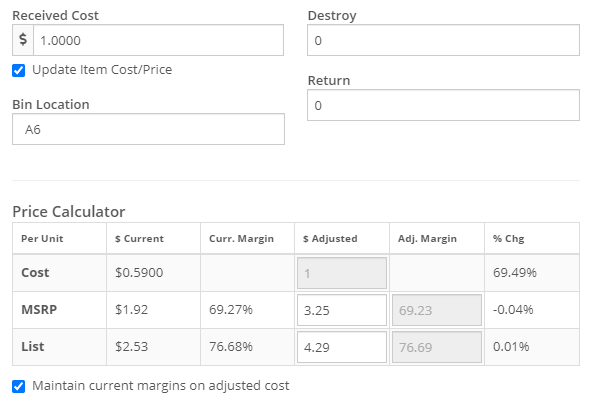Click the Received Cost input field

coord(158,40)
